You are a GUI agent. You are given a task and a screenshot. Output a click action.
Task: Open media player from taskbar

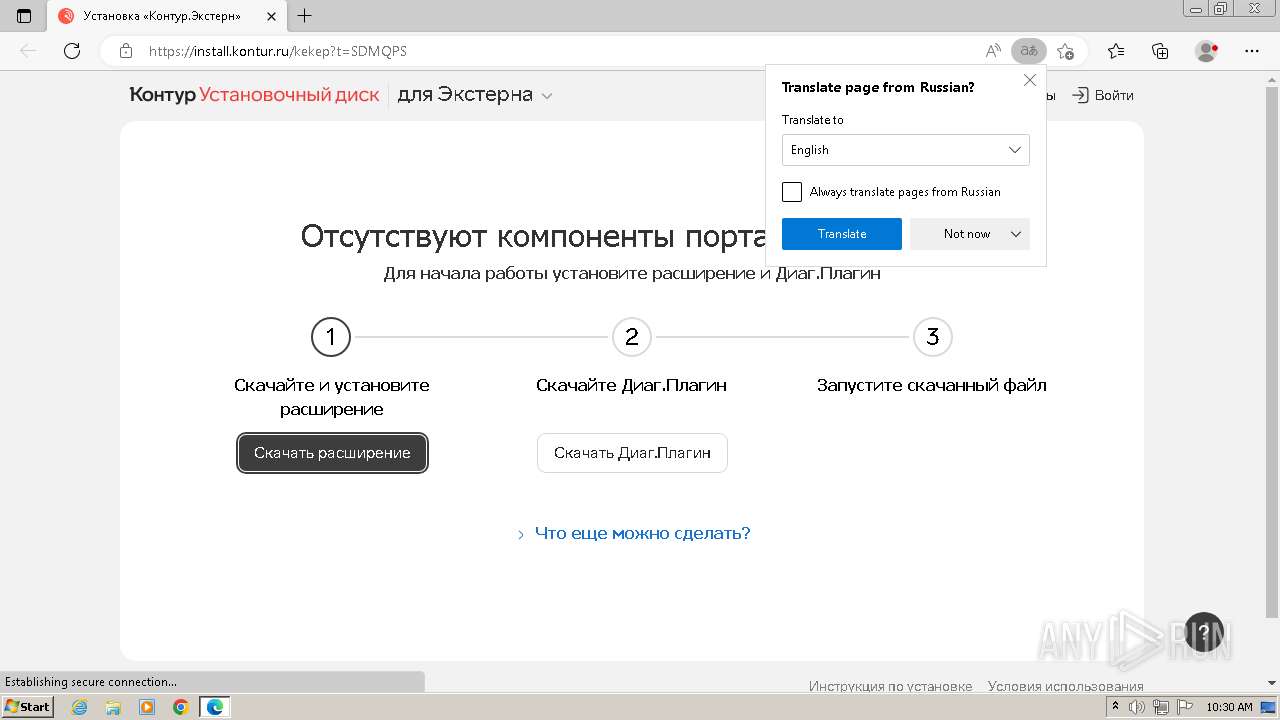(147, 707)
